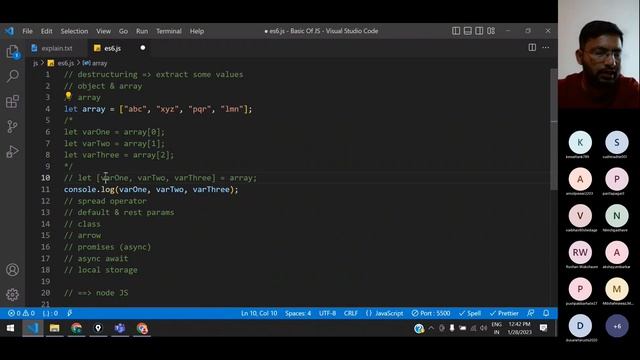Select participant avatar labeled K
The width and height of the screenshot is (640, 360).
point(580,142)
